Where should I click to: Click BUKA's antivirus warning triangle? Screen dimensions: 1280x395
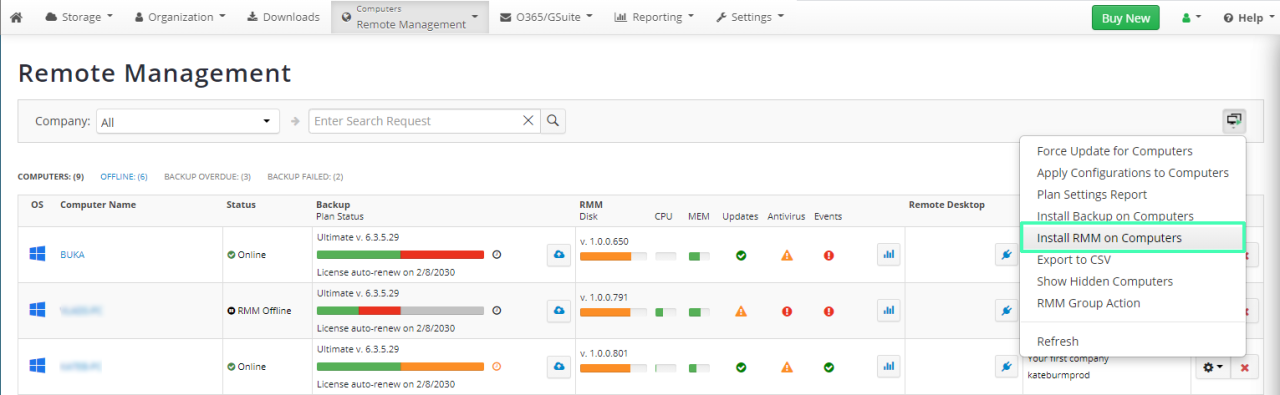787,255
